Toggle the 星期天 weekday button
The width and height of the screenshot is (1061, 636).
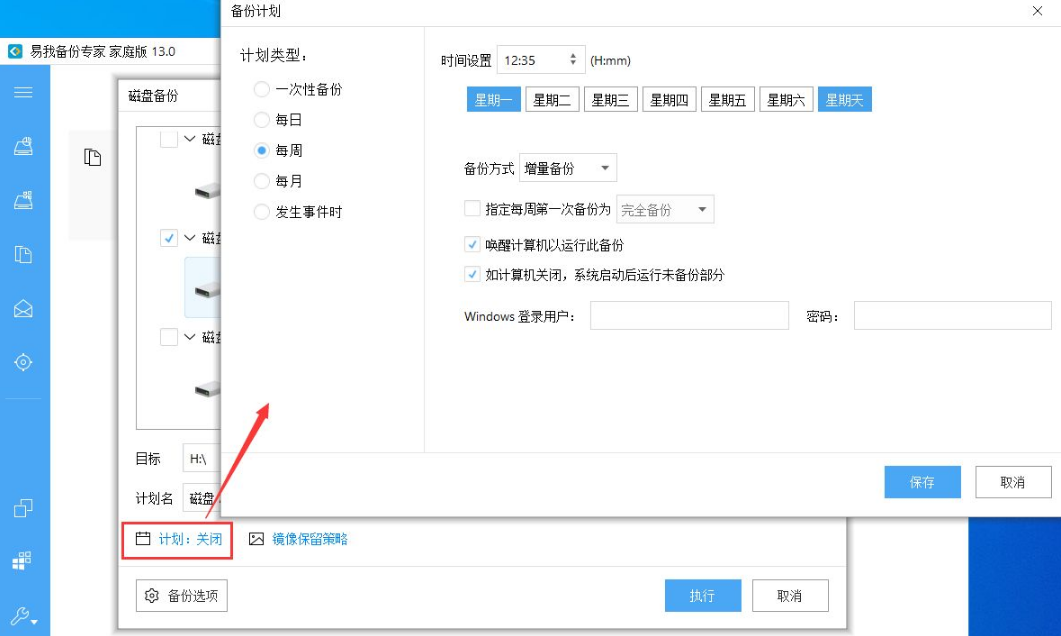click(x=844, y=99)
